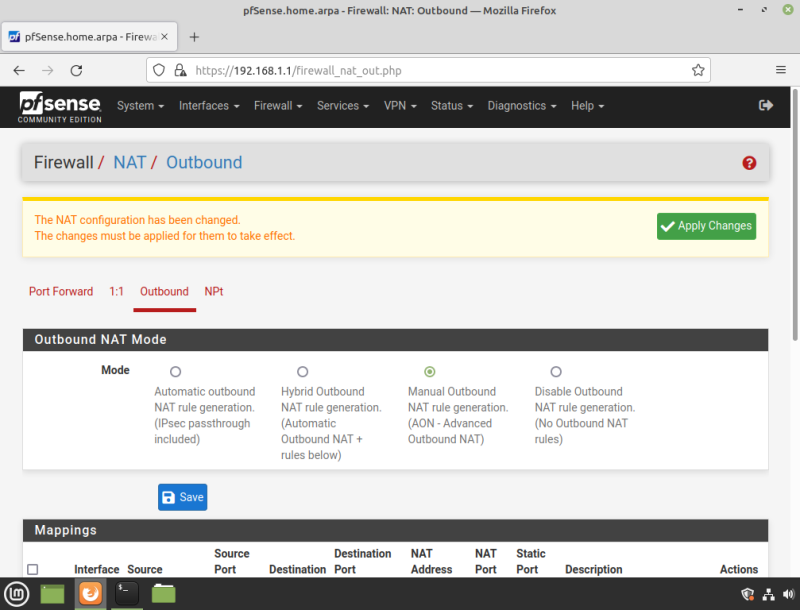Tick the select-all checkbox in Mappings header
Viewport: 800px width, 610px height.
point(33,569)
